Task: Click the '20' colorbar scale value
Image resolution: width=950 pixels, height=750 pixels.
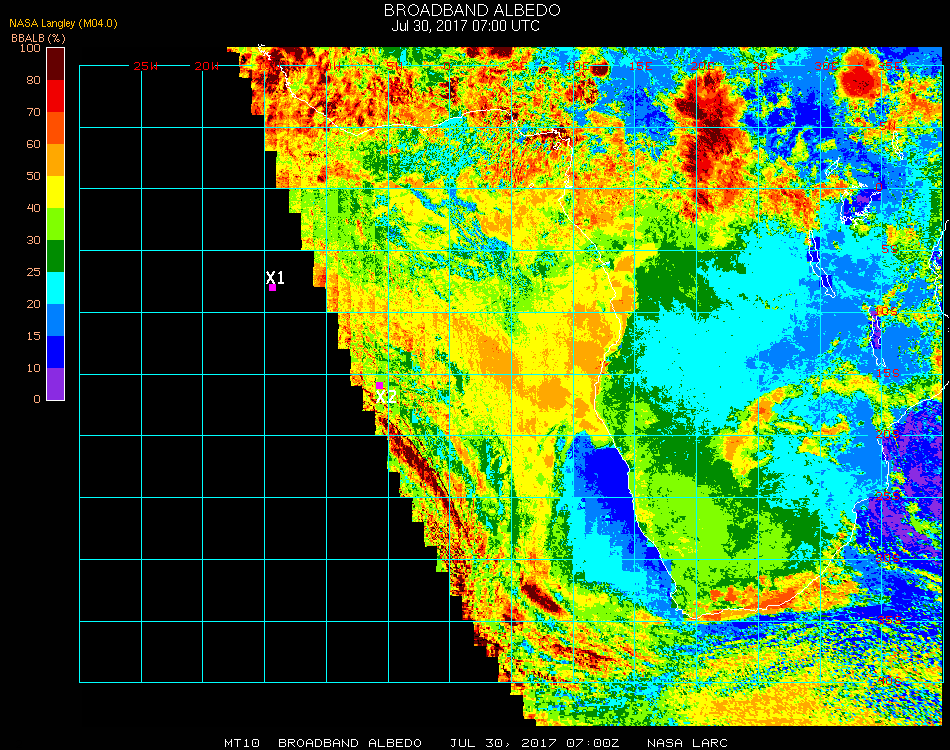Action: point(33,304)
